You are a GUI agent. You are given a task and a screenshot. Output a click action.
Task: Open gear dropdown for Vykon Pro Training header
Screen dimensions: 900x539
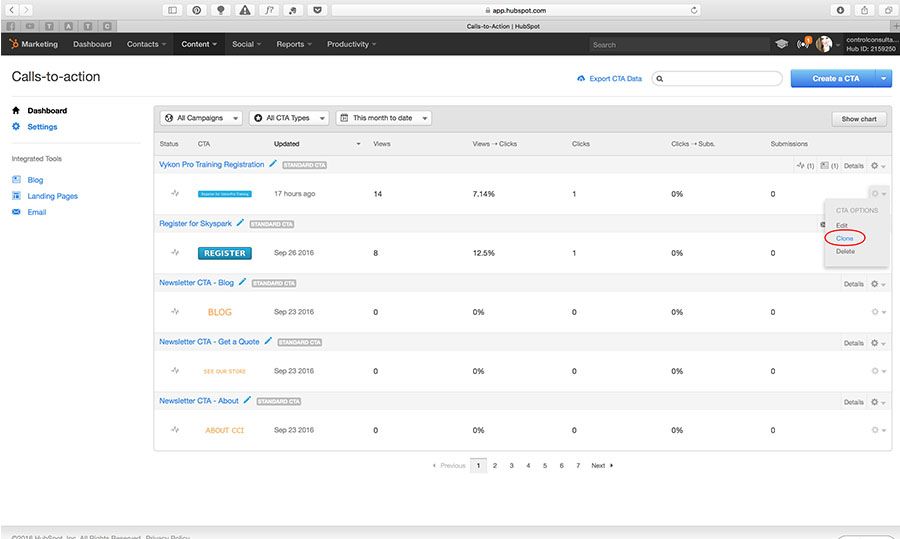tap(878, 165)
